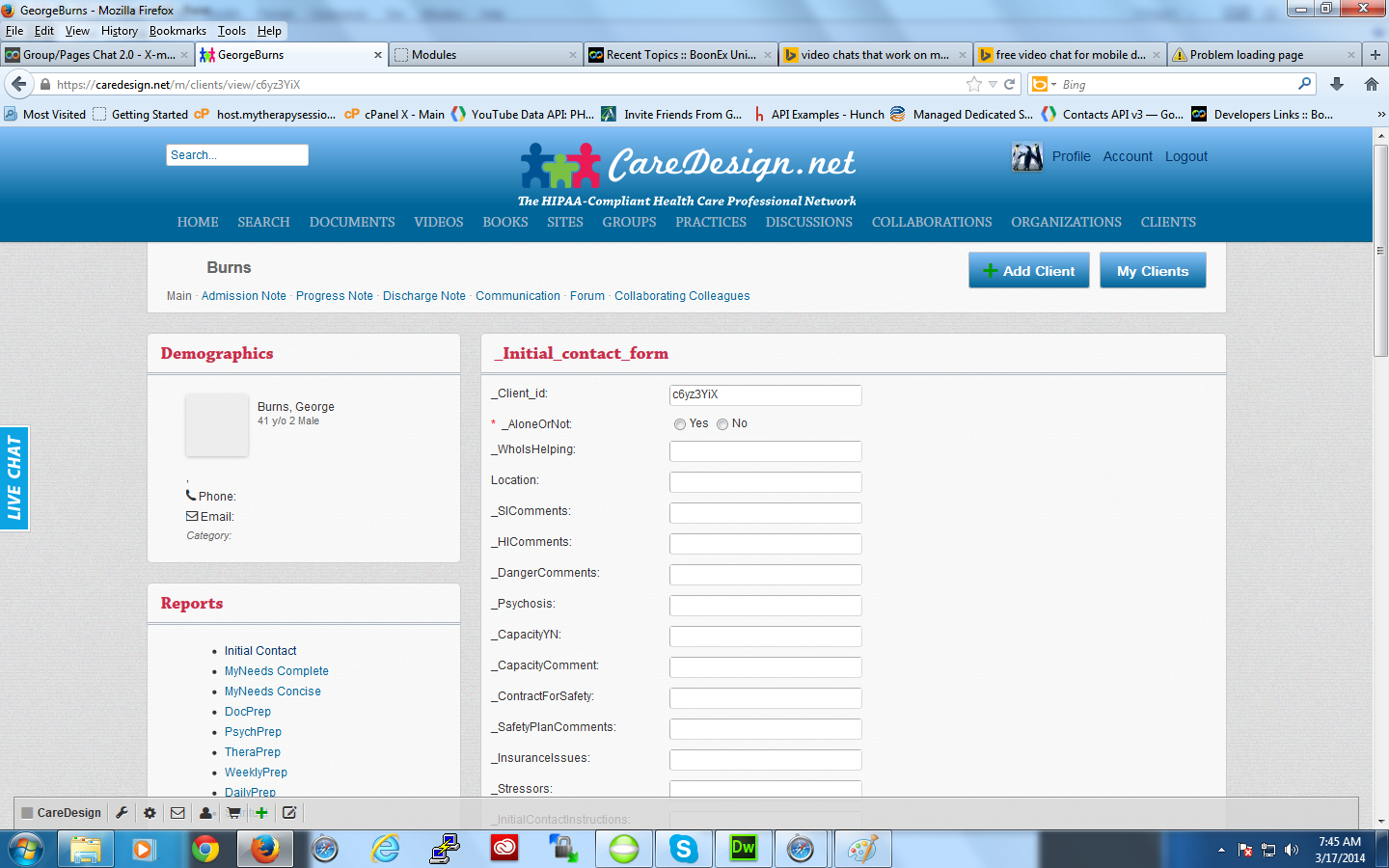Click the client photo placeholder thumbnail
Viewport: 1389px width, 868px height.
(217, 424)
